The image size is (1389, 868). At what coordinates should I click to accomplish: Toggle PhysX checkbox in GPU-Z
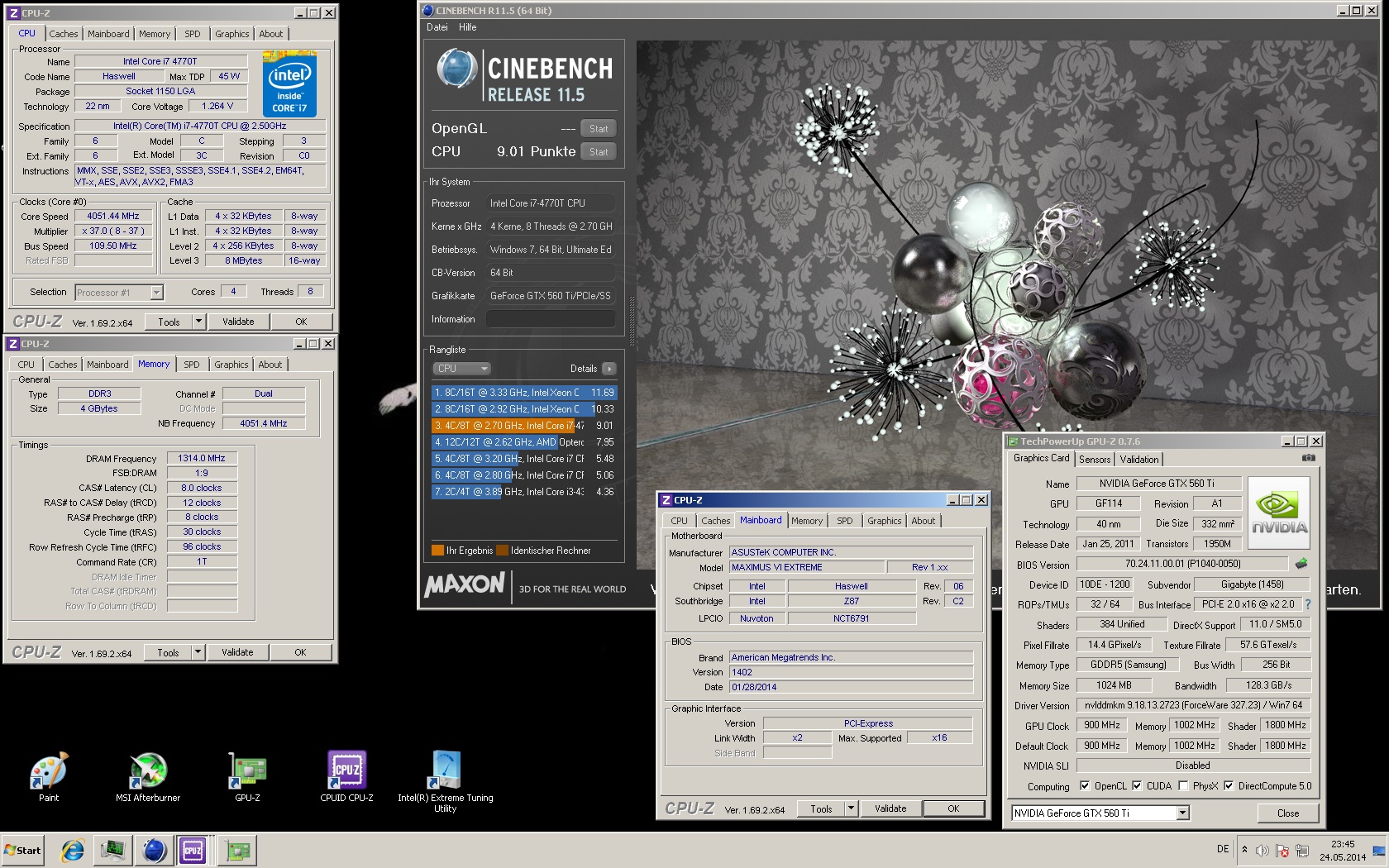(1183, 786)
